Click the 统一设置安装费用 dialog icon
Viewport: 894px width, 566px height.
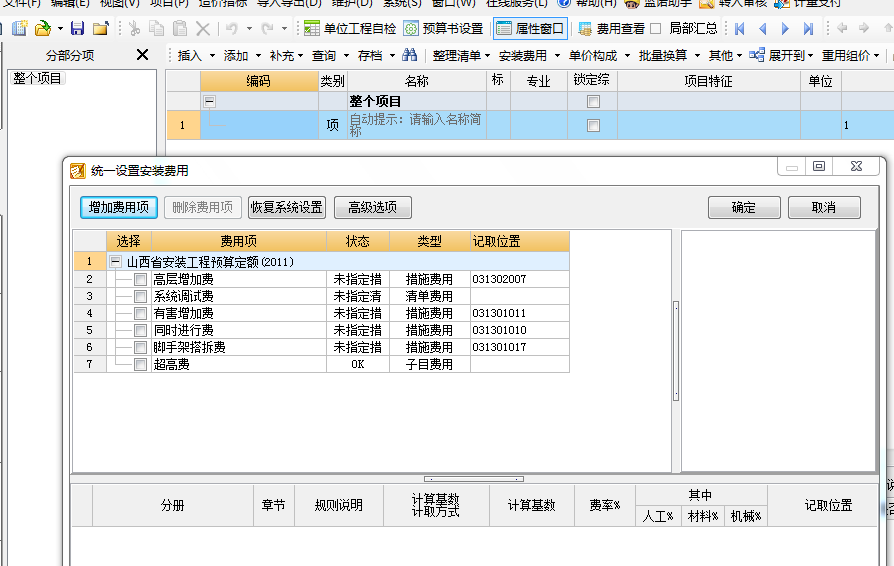pyautogui.click(x=78, y=170)
